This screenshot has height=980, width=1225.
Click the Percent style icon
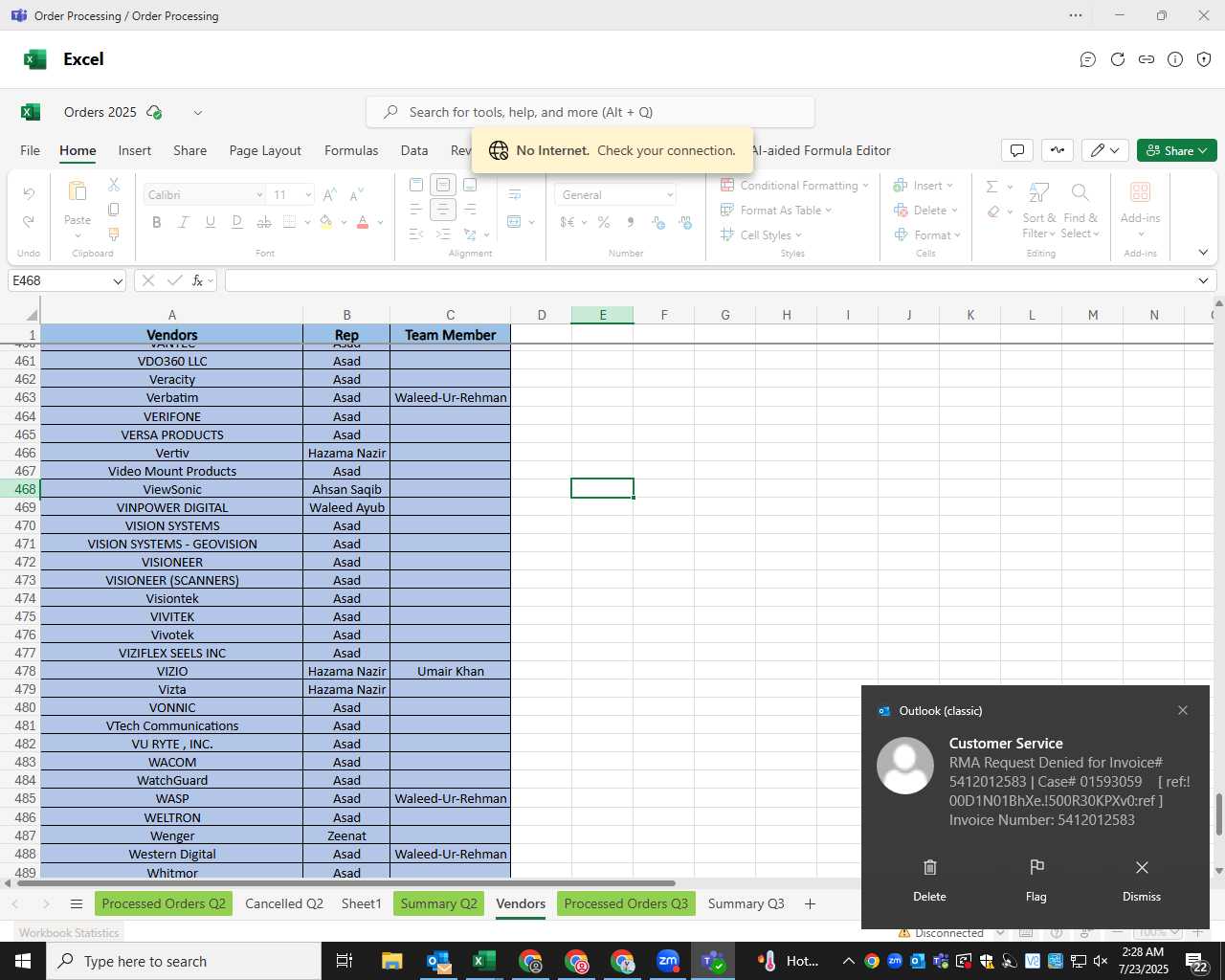(x=604, y=222)
